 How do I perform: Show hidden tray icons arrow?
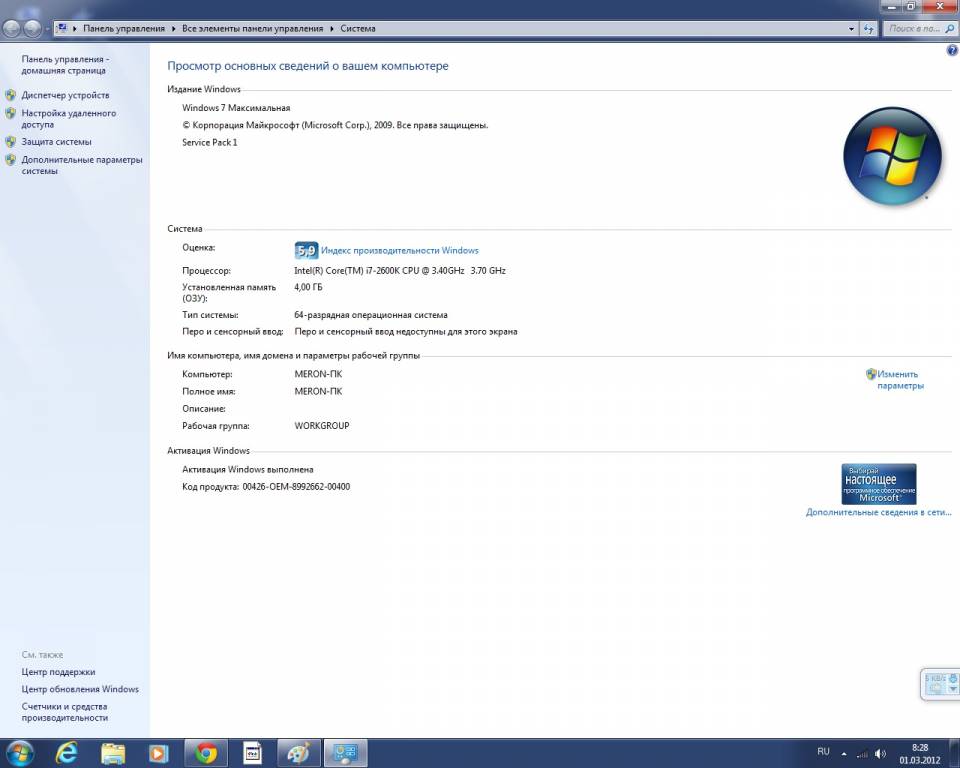pyautogui.click(x=844, y=753)
